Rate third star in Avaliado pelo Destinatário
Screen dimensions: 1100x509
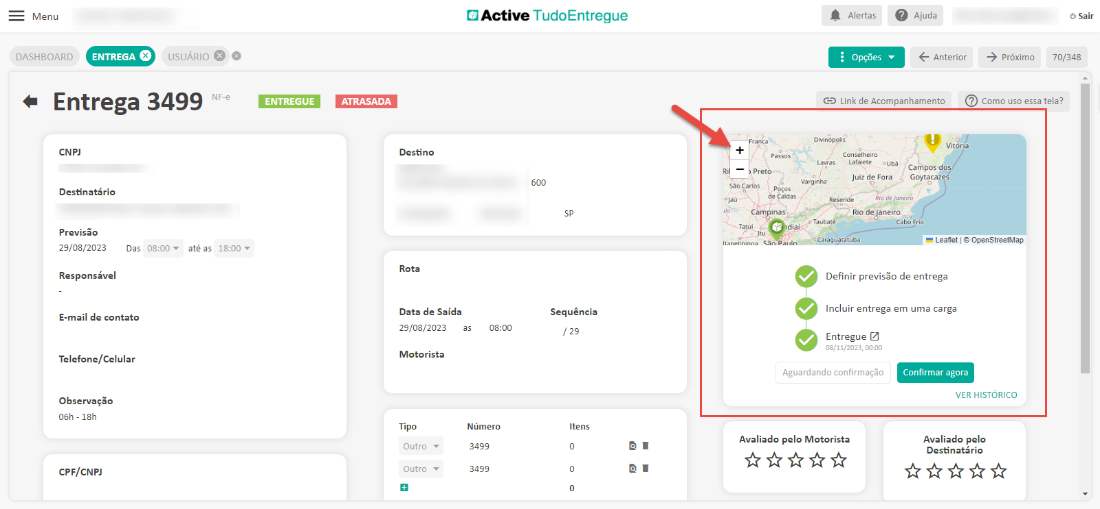pyautogui.click(x=955, y=470)
